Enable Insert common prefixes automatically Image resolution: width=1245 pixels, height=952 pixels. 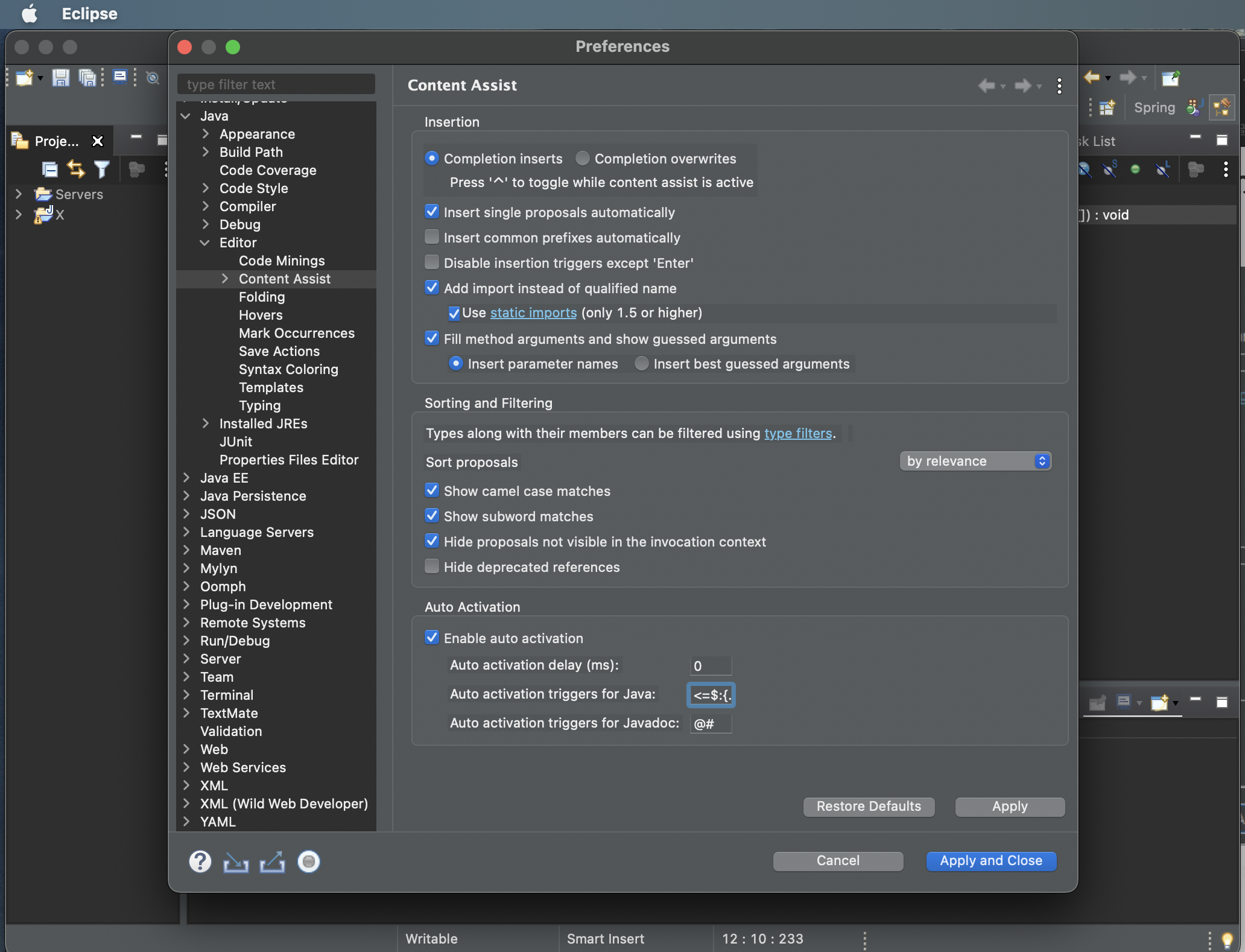tap(432, 237)
